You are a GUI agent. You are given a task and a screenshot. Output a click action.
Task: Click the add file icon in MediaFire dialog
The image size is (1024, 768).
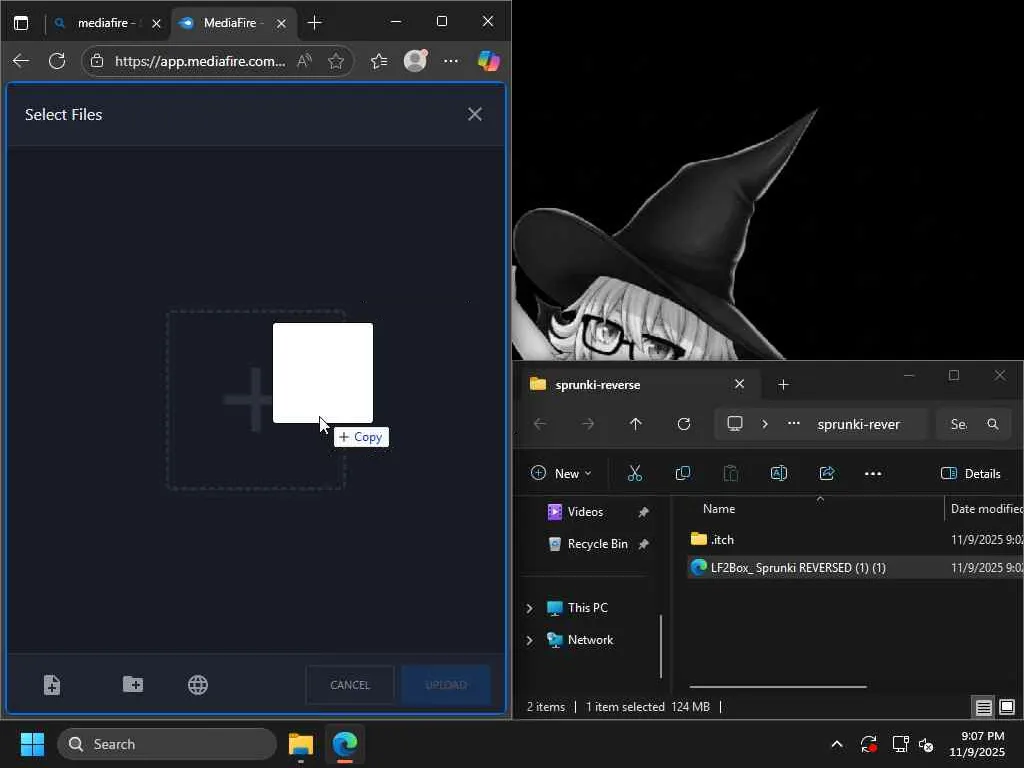[52, 684]
